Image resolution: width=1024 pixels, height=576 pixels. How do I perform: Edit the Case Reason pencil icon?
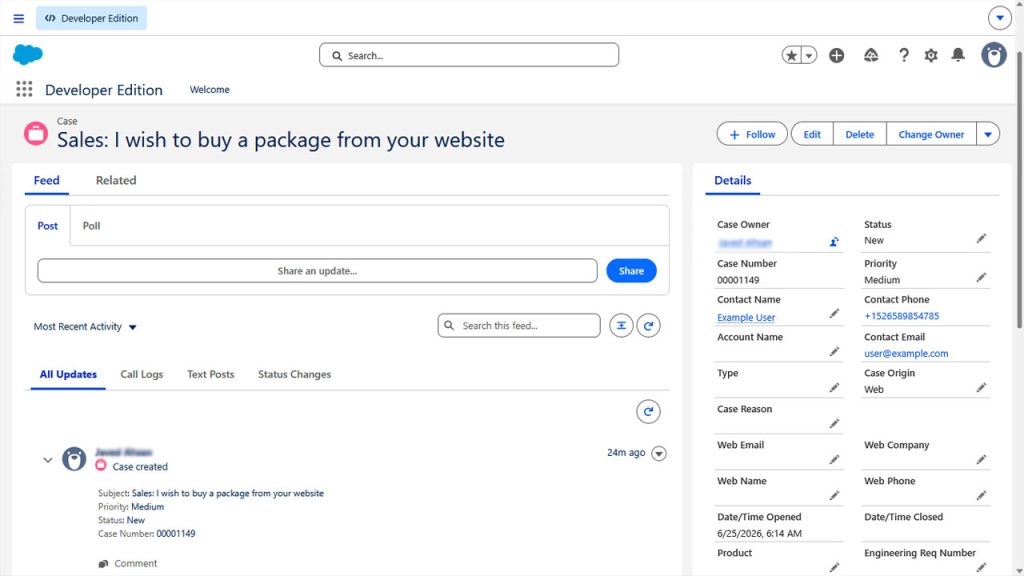(x=834, y=424)
